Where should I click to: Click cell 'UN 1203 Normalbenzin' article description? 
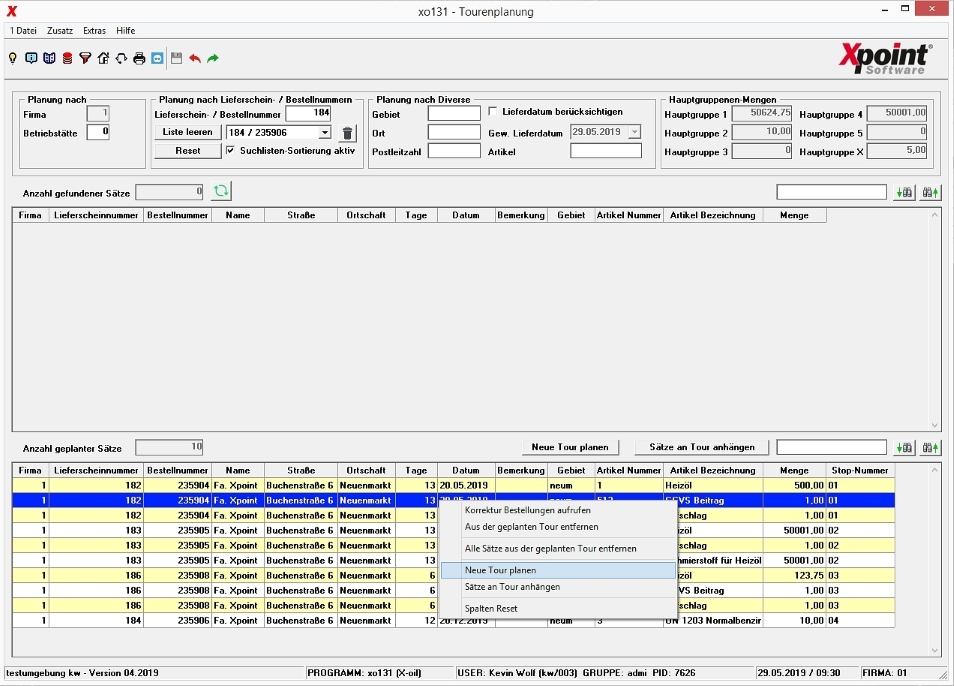(713, 621)
